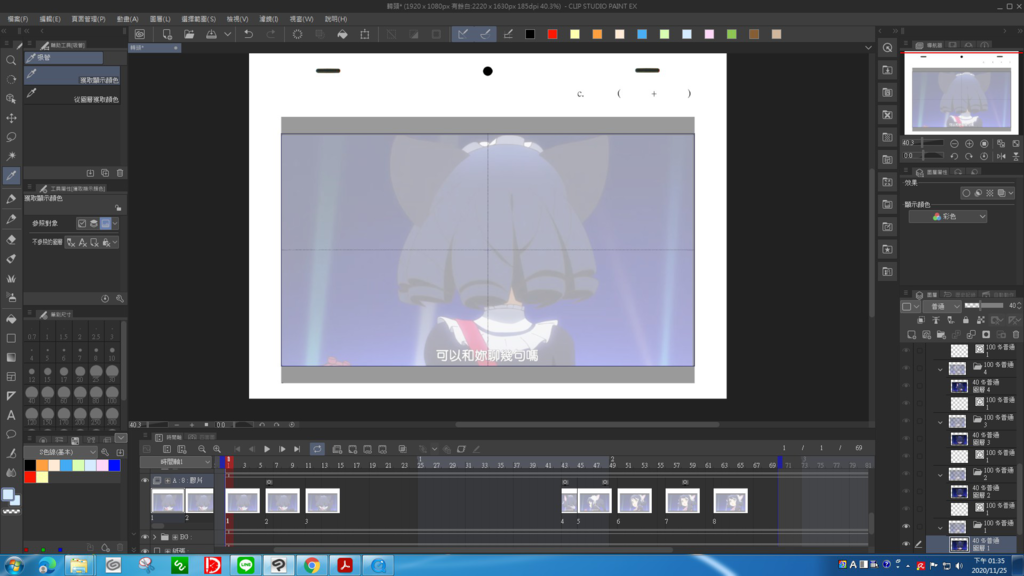1024x576 pixels.
Task: Collapse layer folder 1
Action: click(x=940, y=528)
